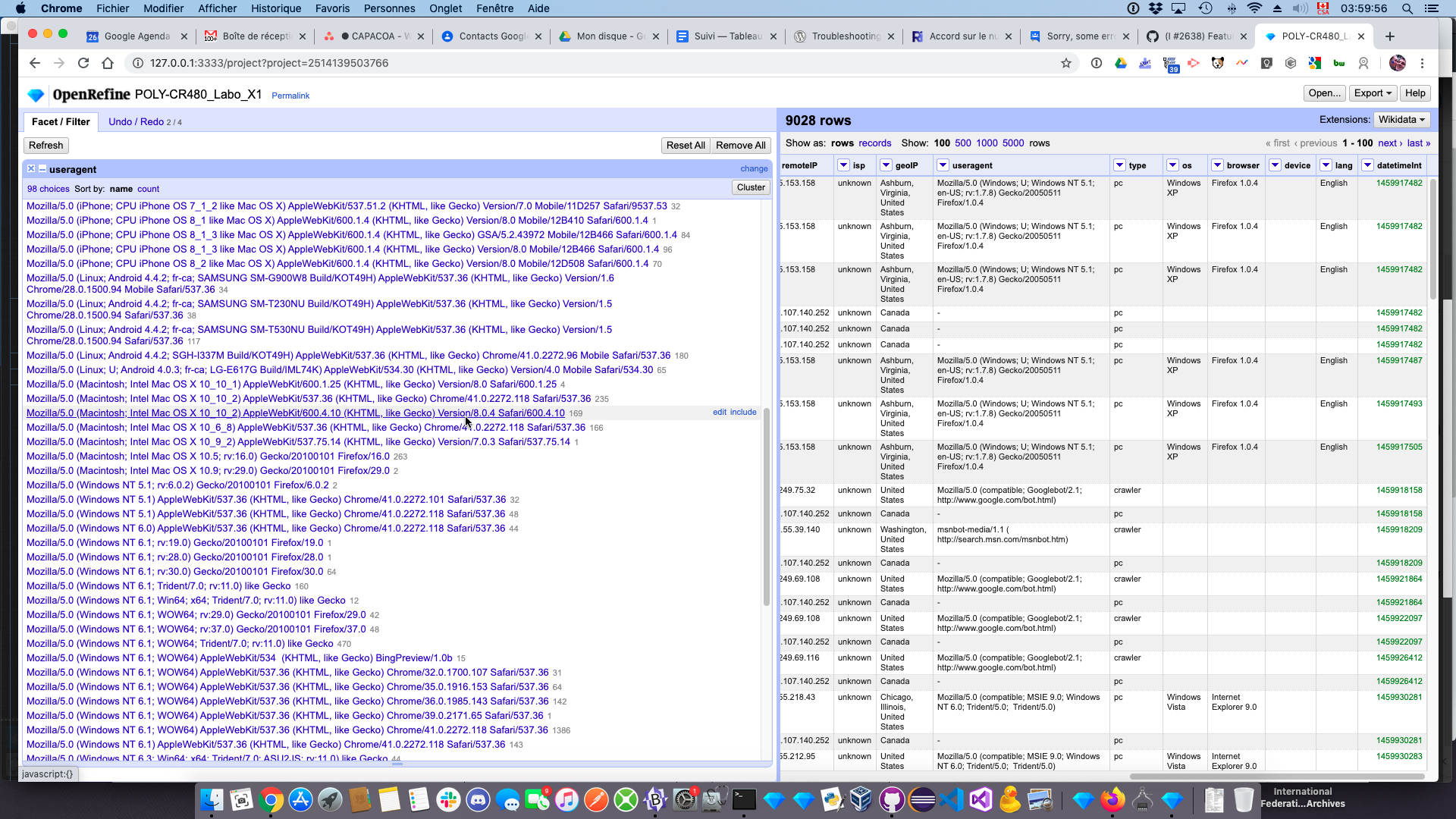The height and width of the screenshot is (819, 1456).
Task: Show 500 rows per page
Action: [x=963, y=143]
